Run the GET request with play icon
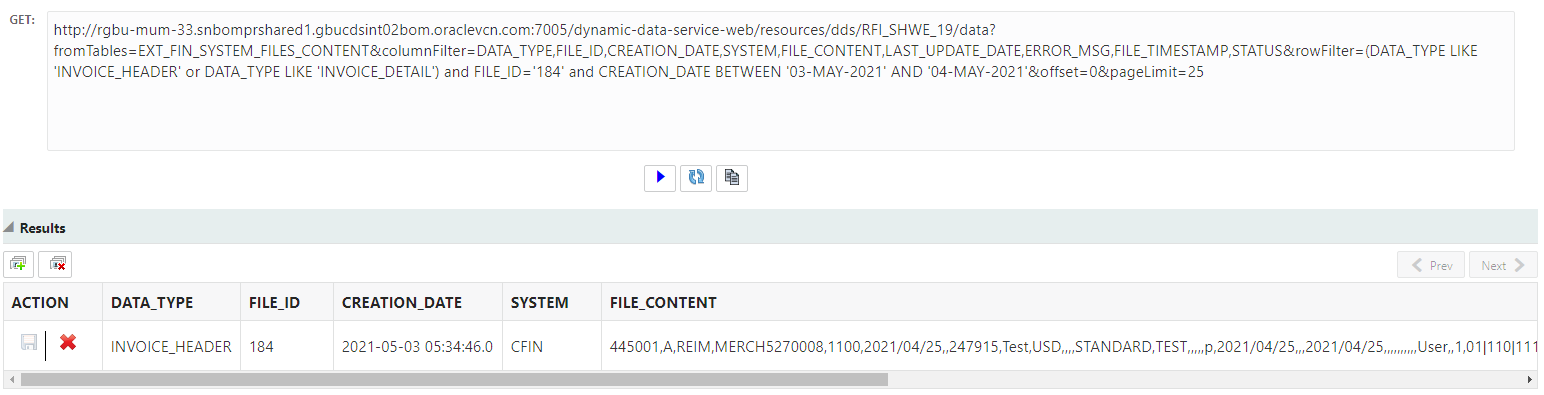The height and width of the screenshot is (395, 1544). pos(660,177)
